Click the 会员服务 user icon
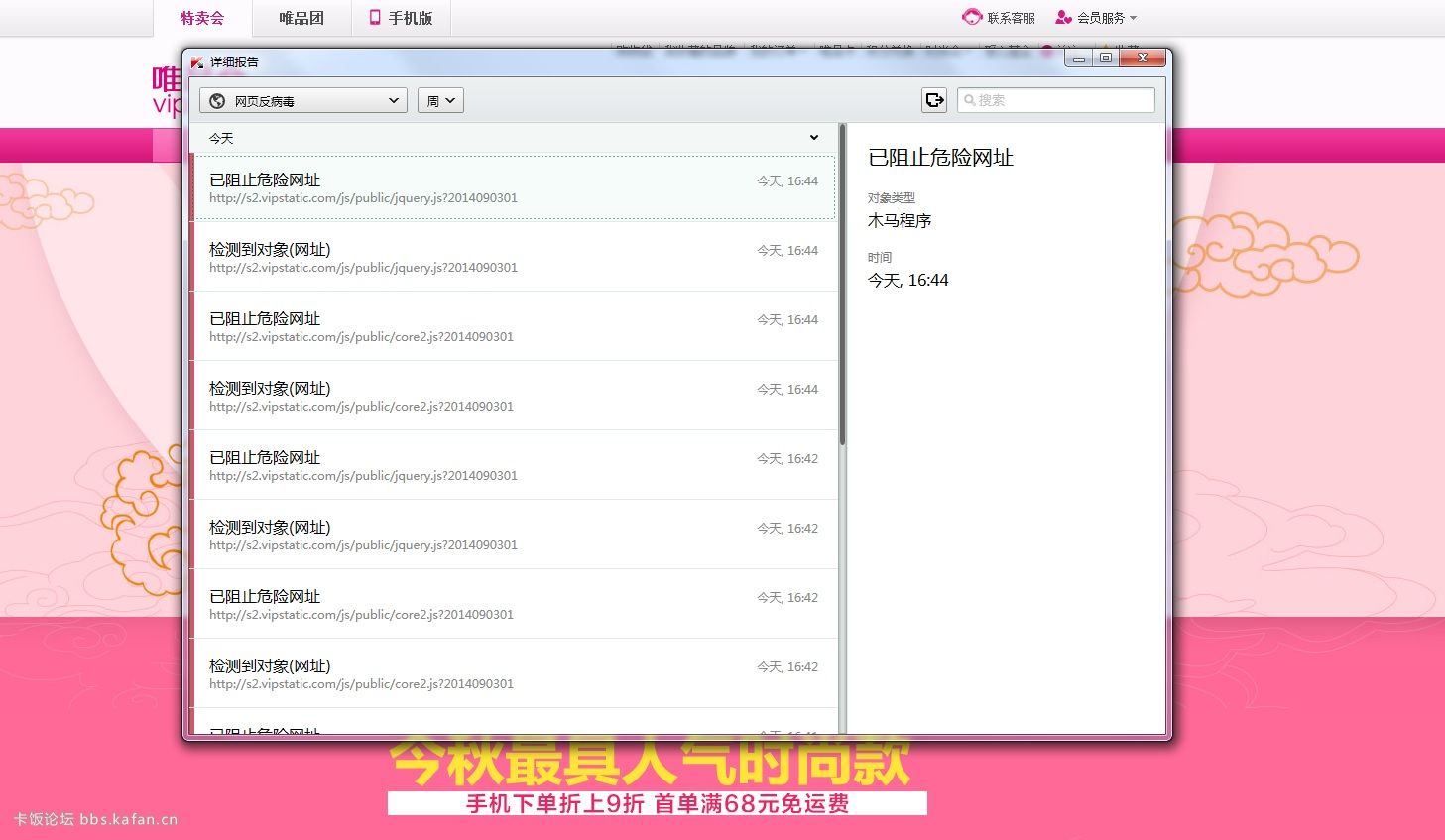The image size is (1445, 840). pos(1063,17)
